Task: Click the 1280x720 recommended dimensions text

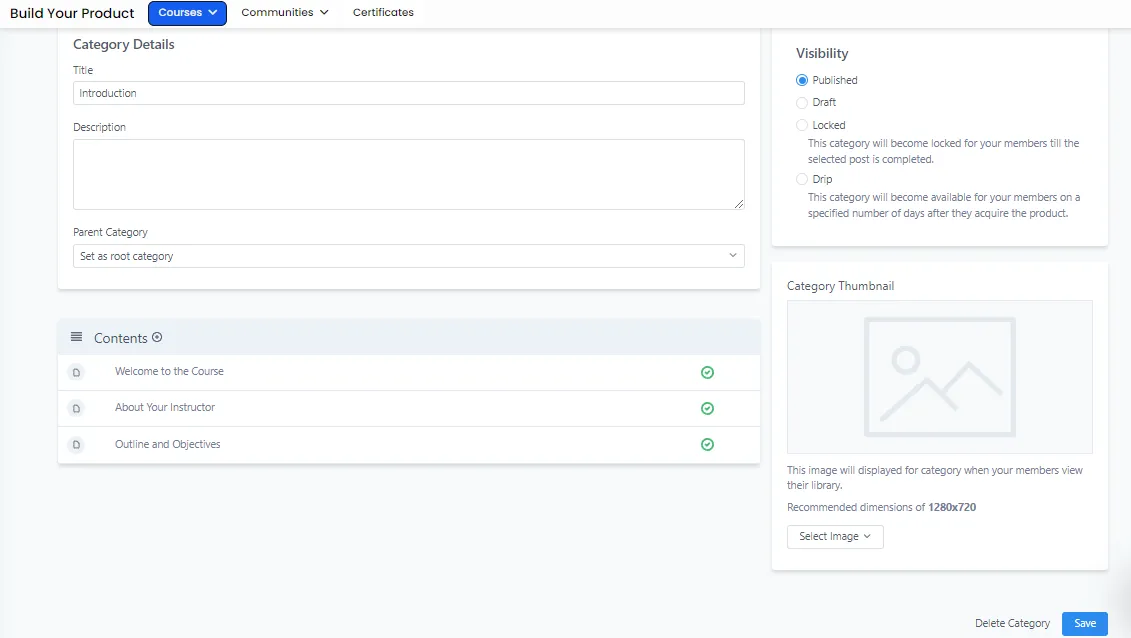Action: point(951,507)
